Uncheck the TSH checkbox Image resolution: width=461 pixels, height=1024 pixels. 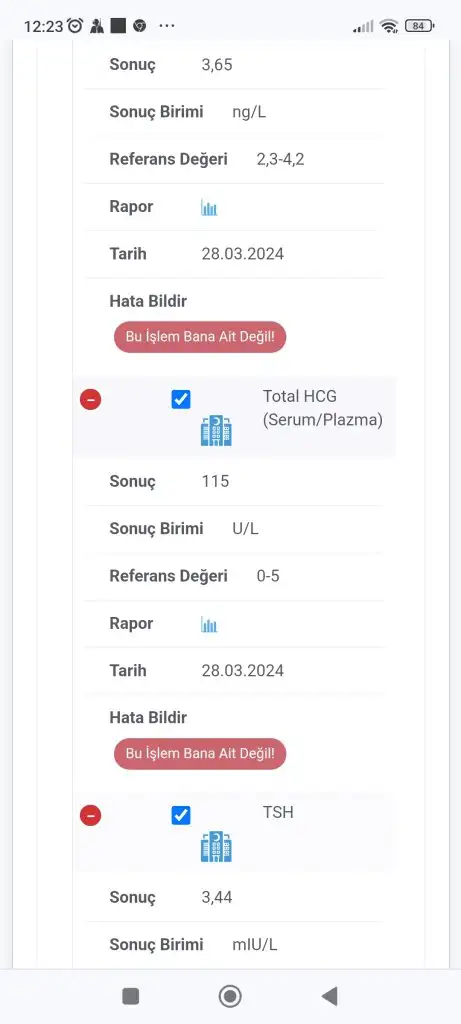pyautogui.click(x=181, y=816)
